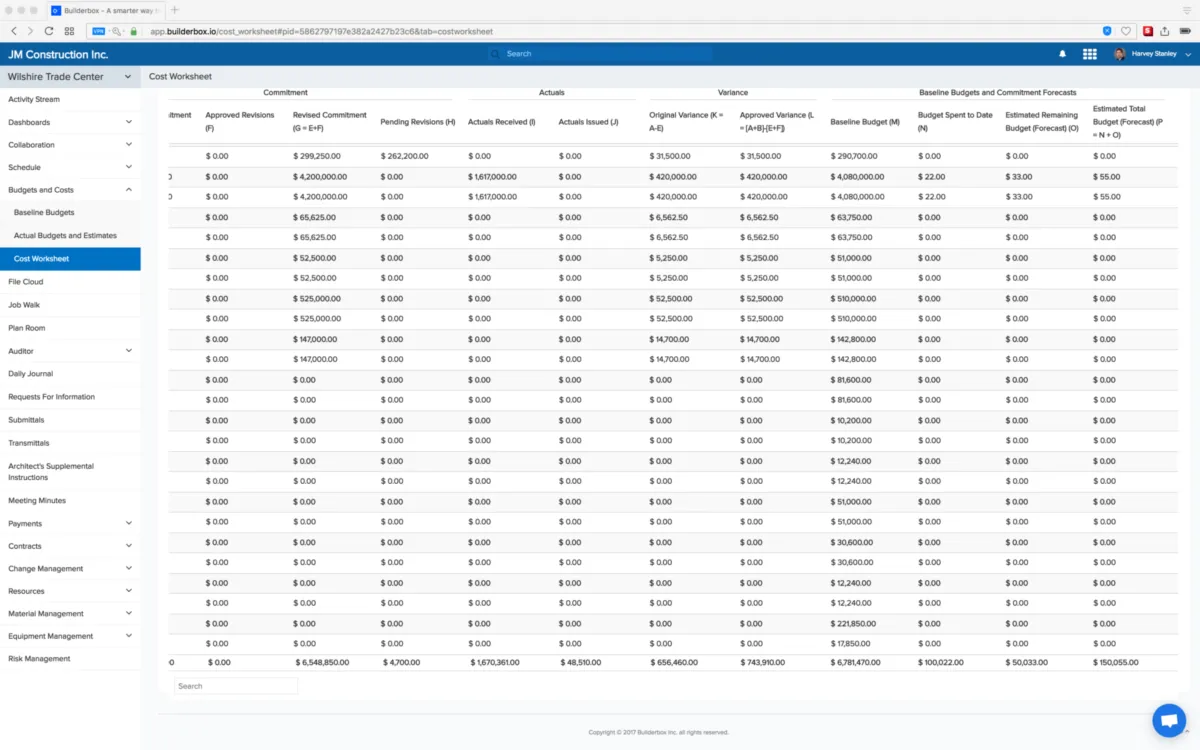The width and height of the screenshot is (1200, 750).
Task: Open Harvey Stanley user dropdown arrow
Action: (x=1187, y=54)
